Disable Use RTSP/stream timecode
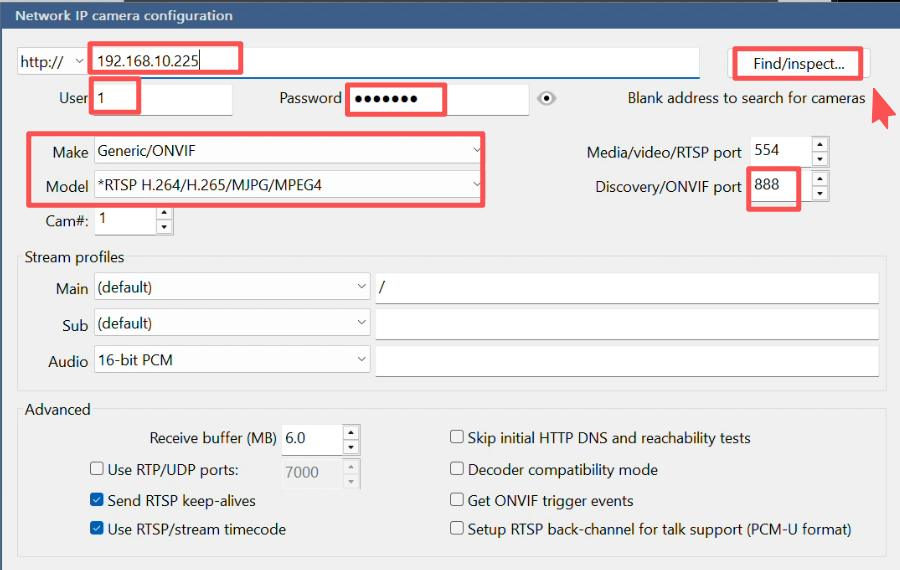900x570 pixels. pos(97,529)
